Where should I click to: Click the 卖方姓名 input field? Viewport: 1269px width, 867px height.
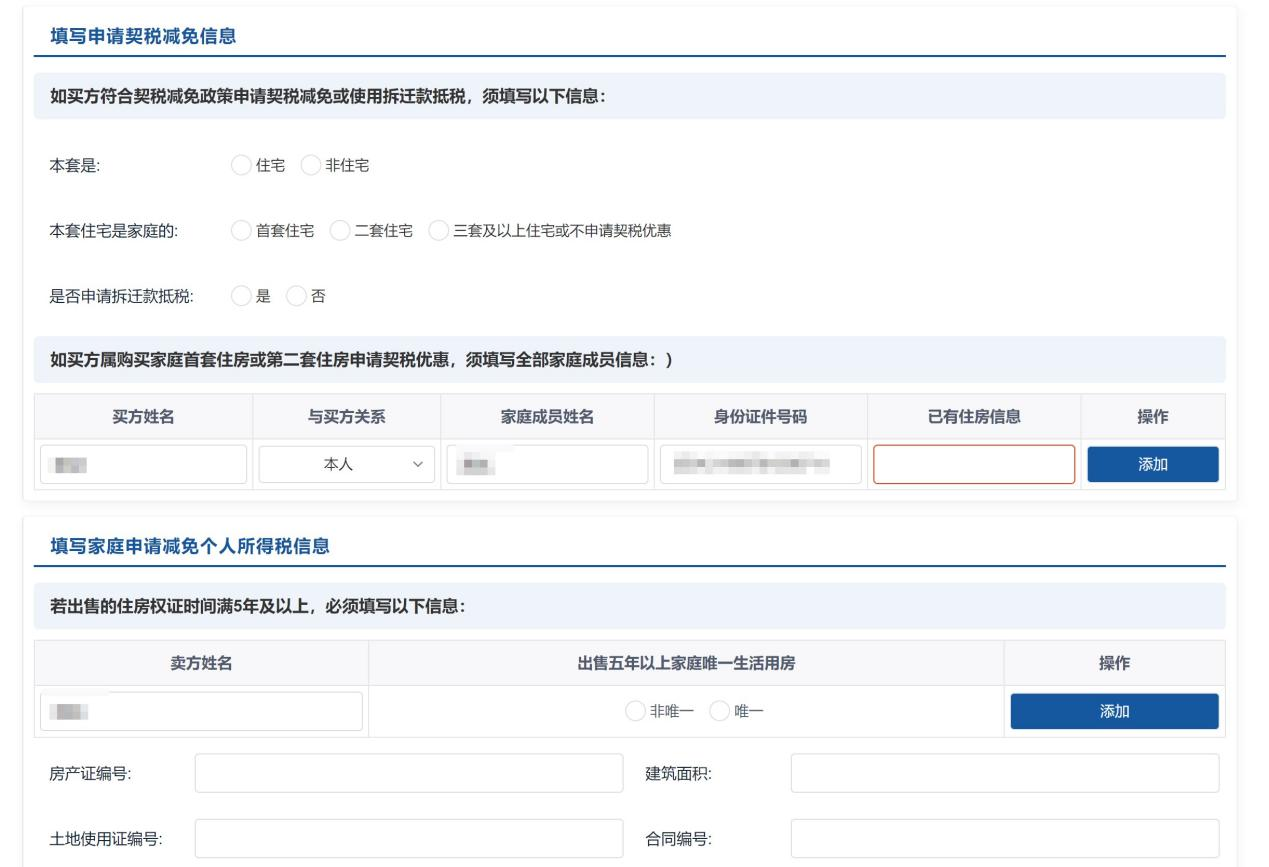[x=201, y=712]
